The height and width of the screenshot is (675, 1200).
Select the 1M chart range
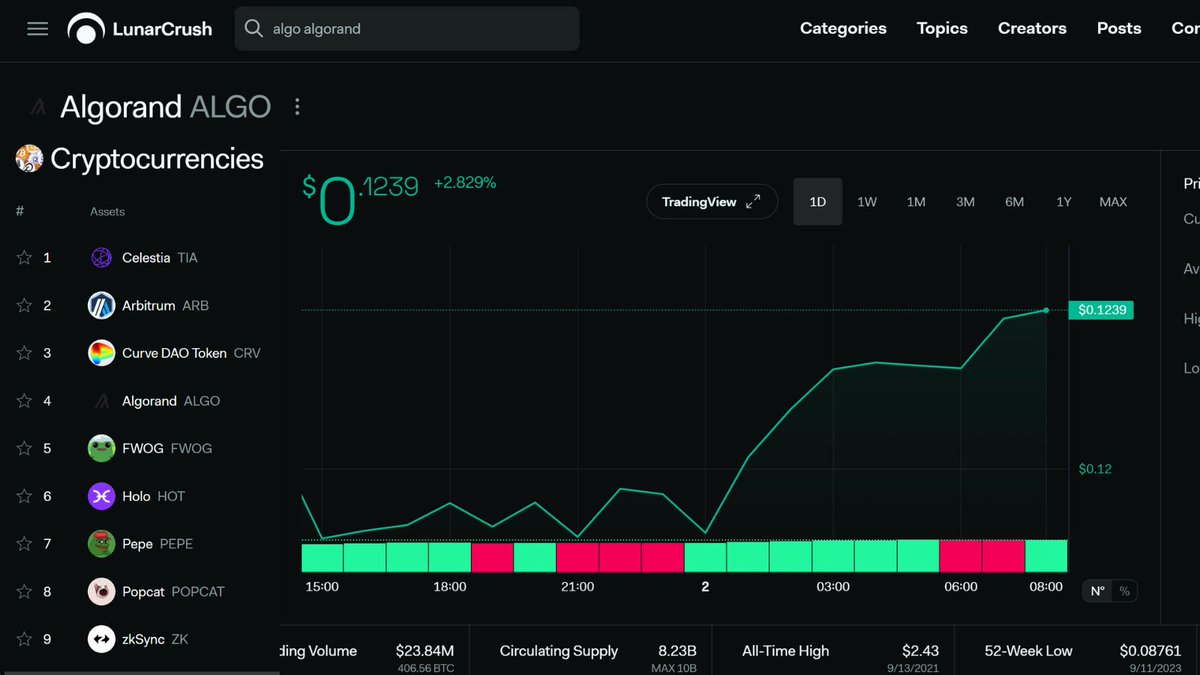916,202
